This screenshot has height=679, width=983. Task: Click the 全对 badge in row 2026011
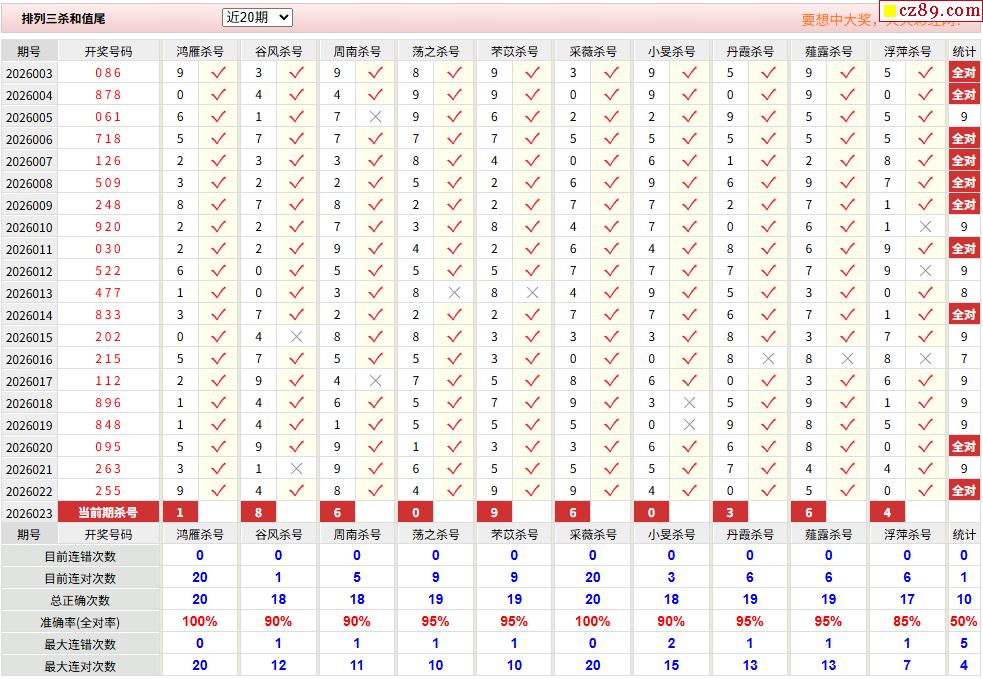[964, 249]
